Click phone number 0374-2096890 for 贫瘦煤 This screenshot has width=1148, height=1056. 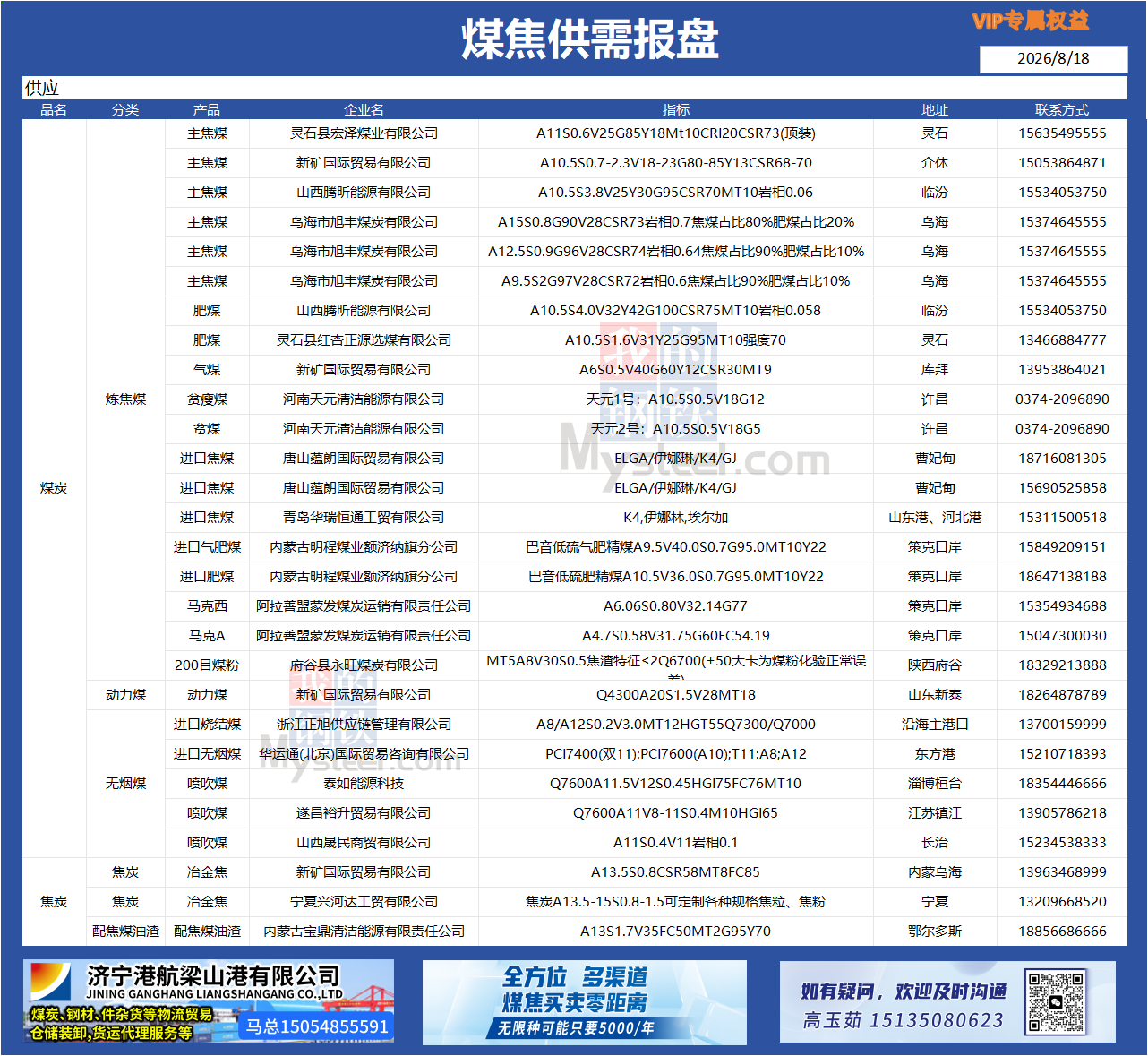pyautogui.click(x=1062, y=399)
